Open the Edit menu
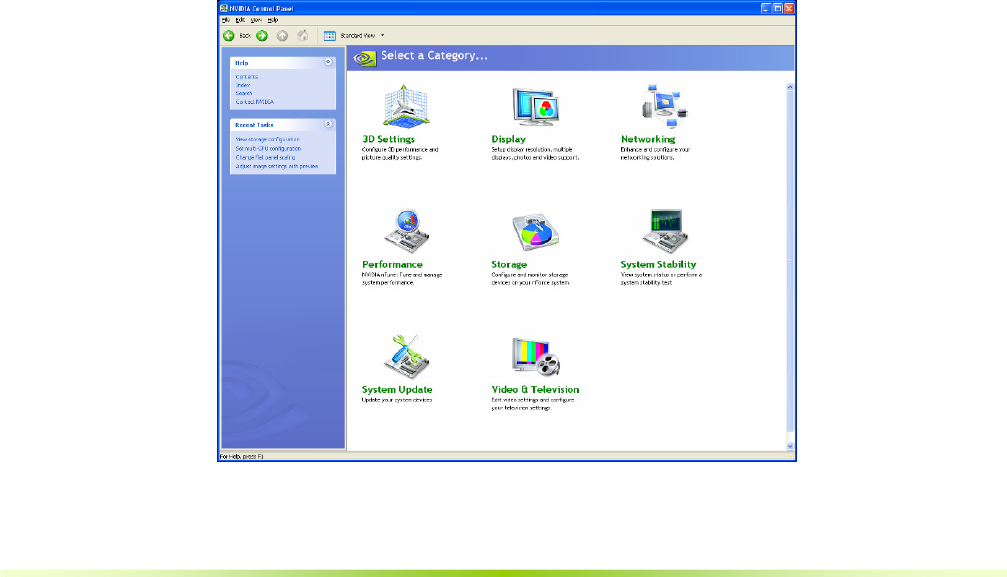 (x=240, y=20)
